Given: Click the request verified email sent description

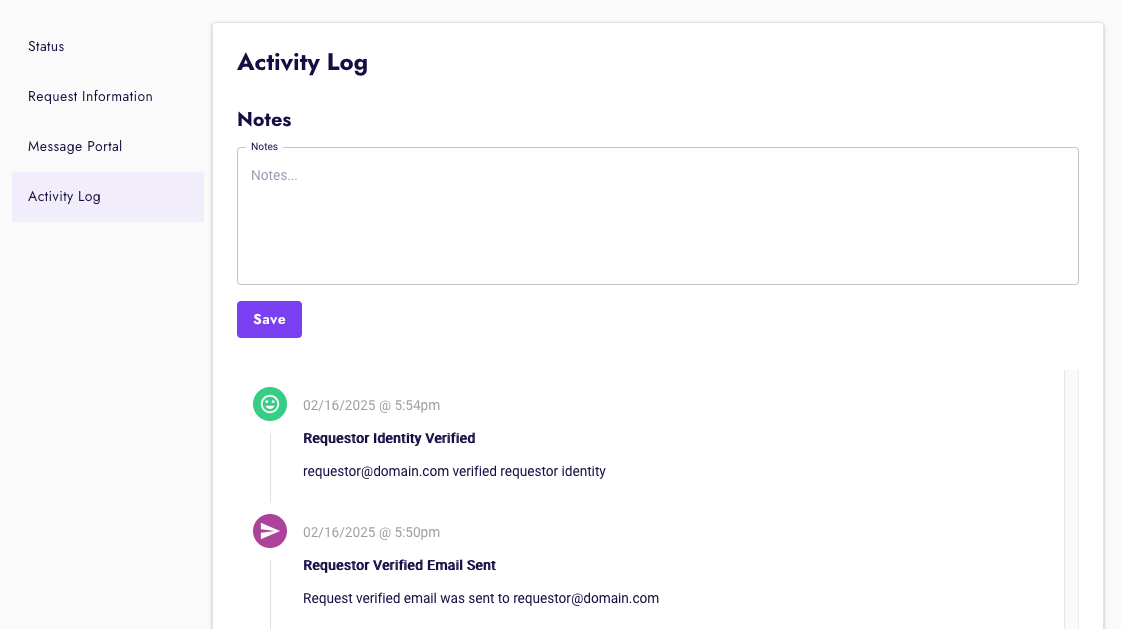Looking at the screenshot, I should (481, 598).
